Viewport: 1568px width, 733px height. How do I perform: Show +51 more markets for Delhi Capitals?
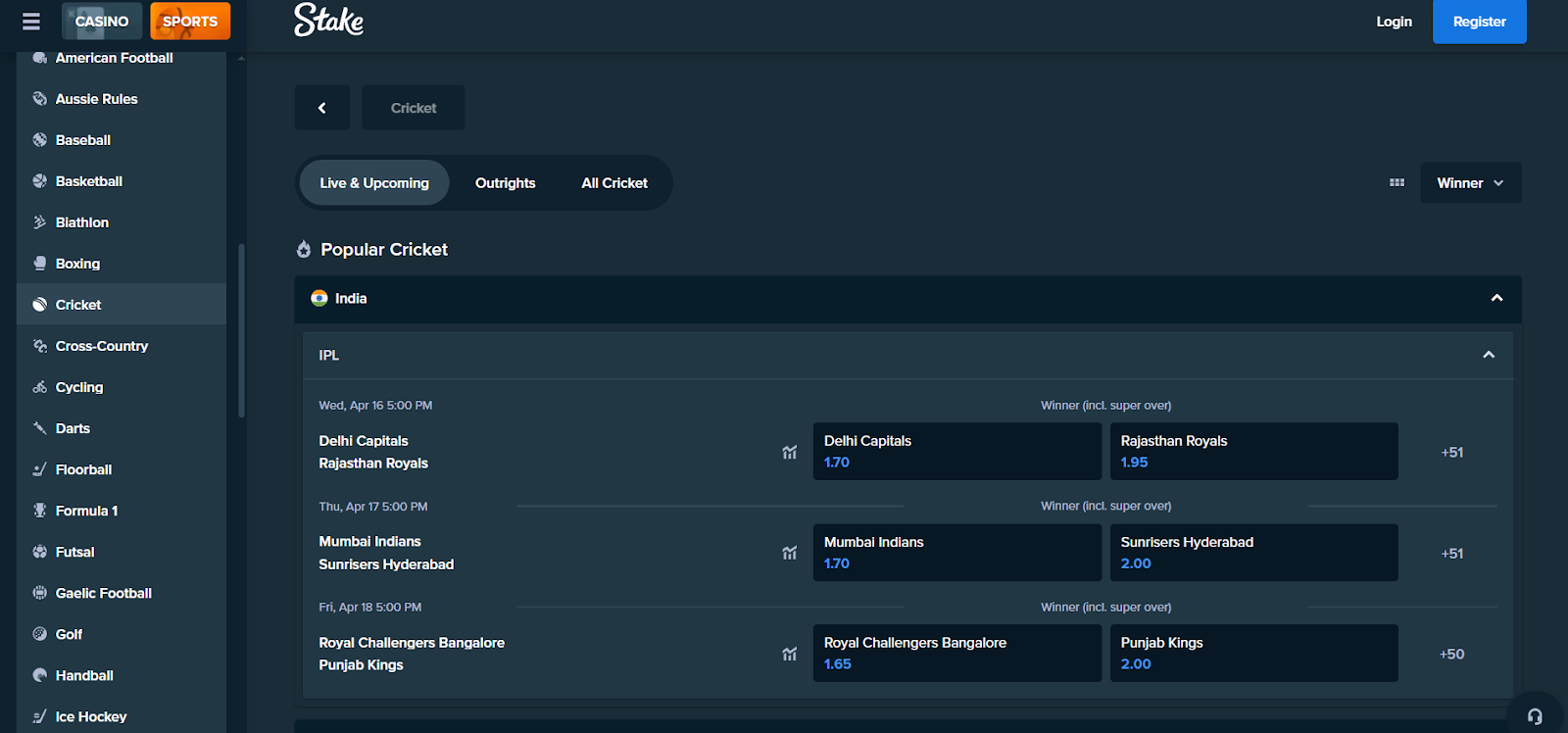(x=1452, y=452)
